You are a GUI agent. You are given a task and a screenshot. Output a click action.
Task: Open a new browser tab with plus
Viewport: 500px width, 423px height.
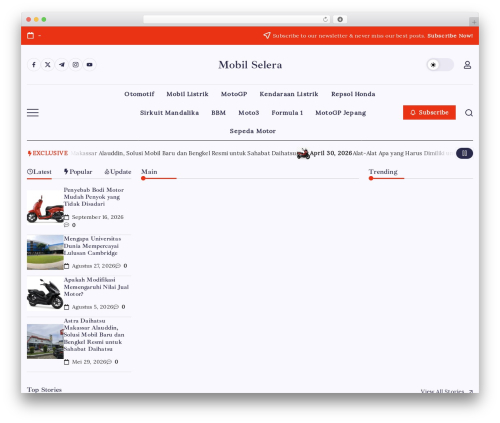(x=474, y=22)
